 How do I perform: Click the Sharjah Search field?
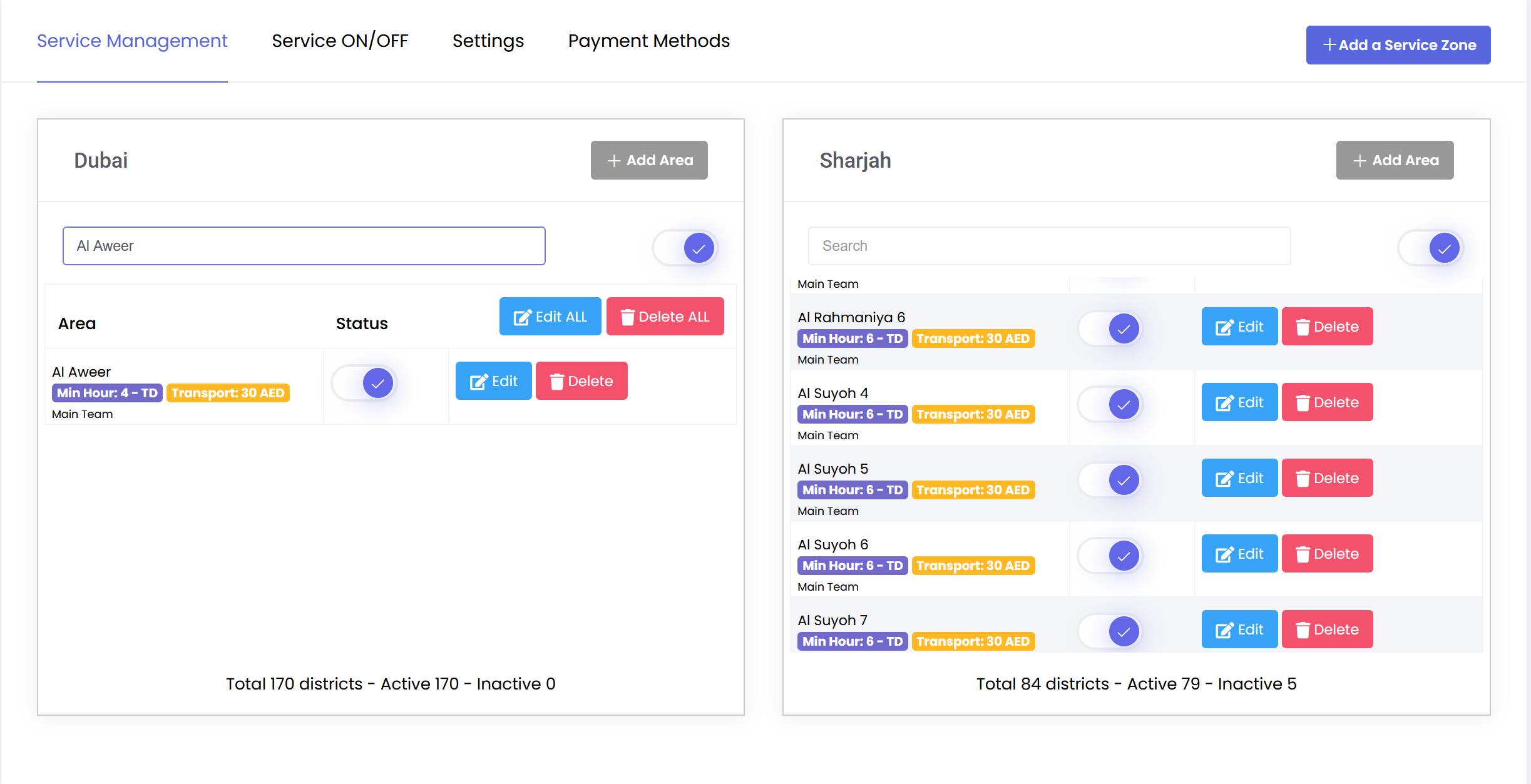coord(1049,246)
